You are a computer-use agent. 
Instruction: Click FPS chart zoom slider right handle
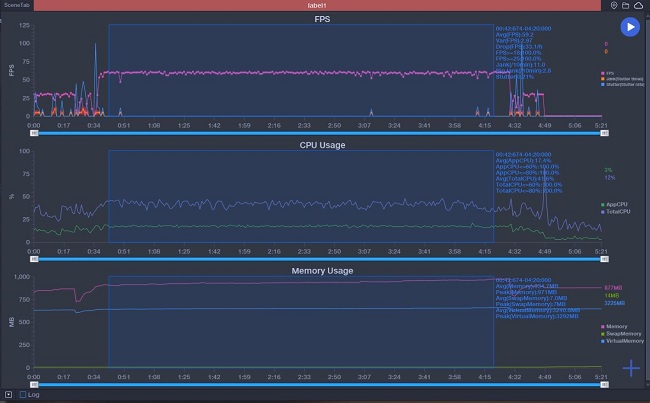[x=603, y=132]
